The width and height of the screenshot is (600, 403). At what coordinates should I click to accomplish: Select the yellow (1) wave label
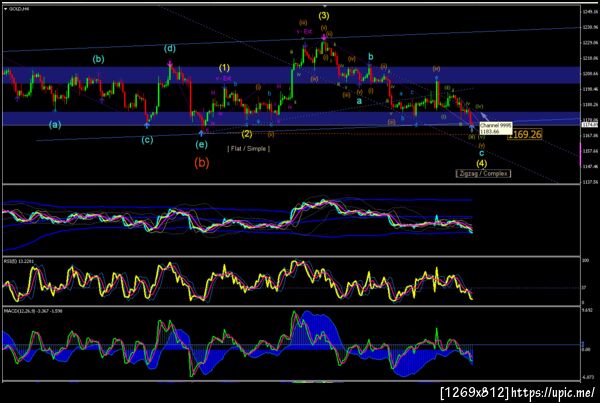click(224, 68)
